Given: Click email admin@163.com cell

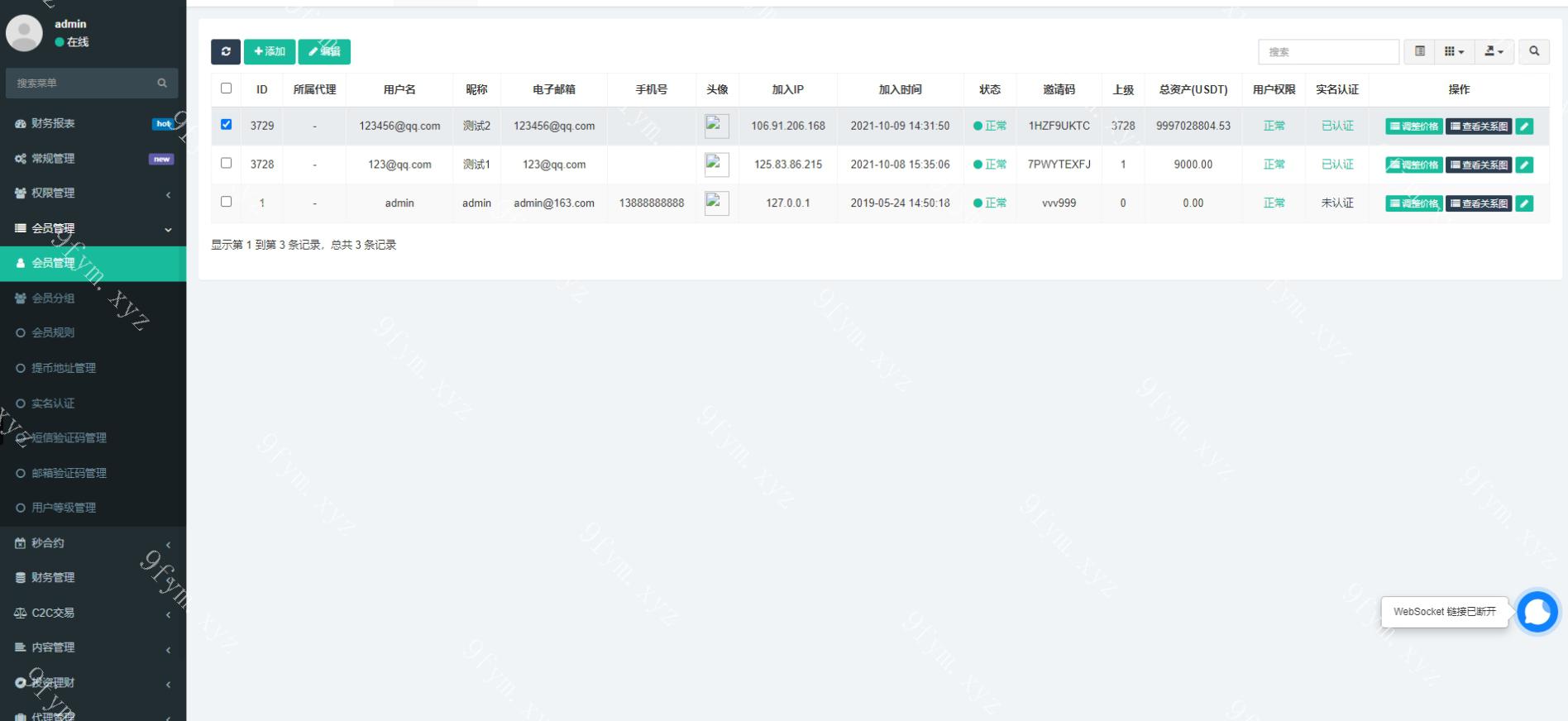Looking at the screenshot, I should pyautogui.click(x=553, y=203).
